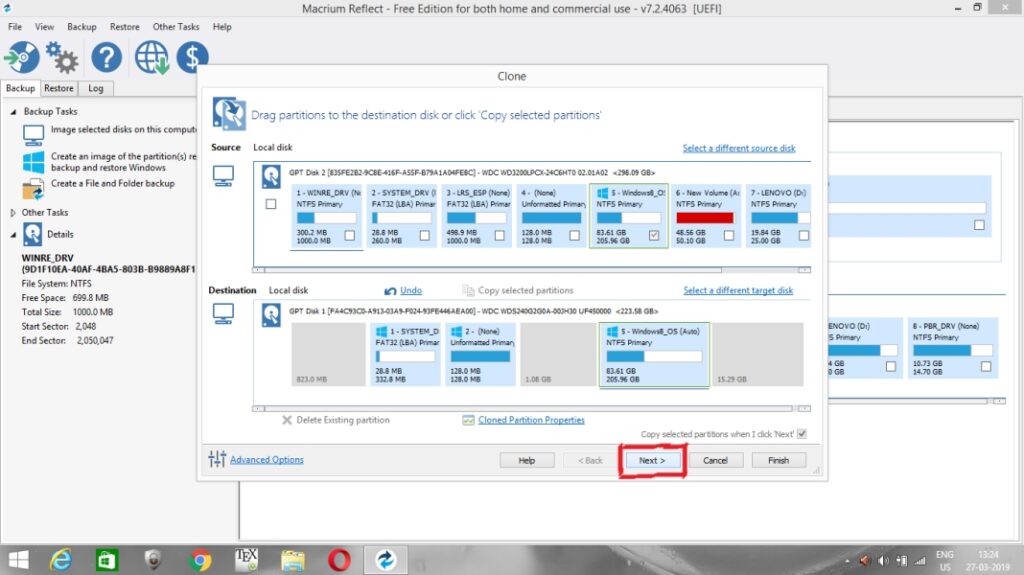This screenshot has height=575, width=1024.
Task: Check the 2 - SYSTEM_DRV partition checkbox
Action: point(424,235)
